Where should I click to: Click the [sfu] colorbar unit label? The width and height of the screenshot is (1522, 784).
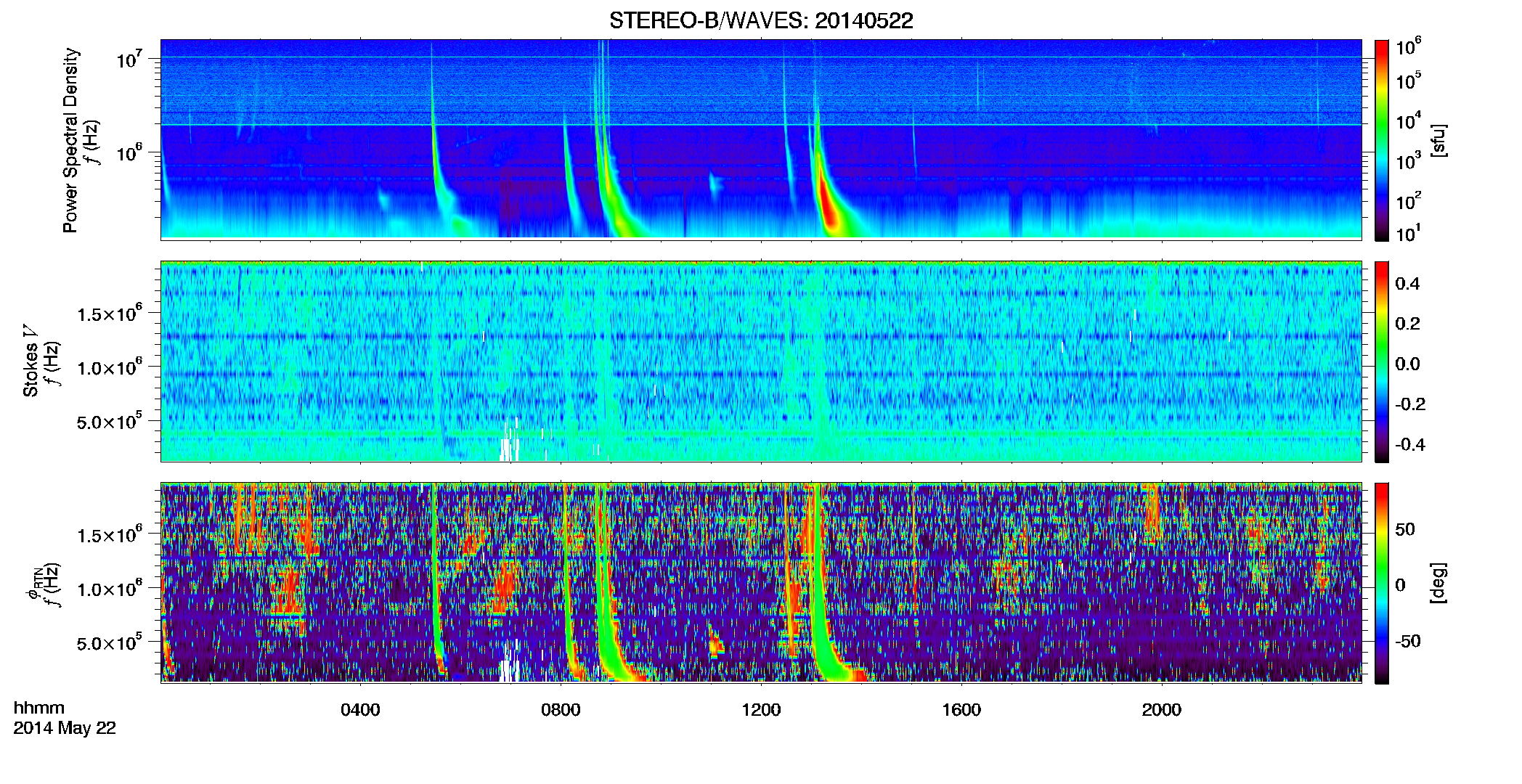tap(1438, 140)
